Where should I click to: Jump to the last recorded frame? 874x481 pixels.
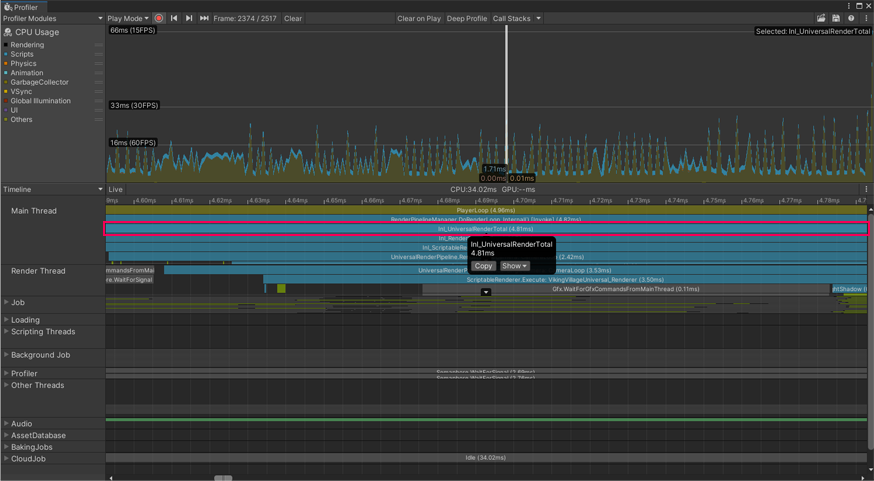pos(204,18)
